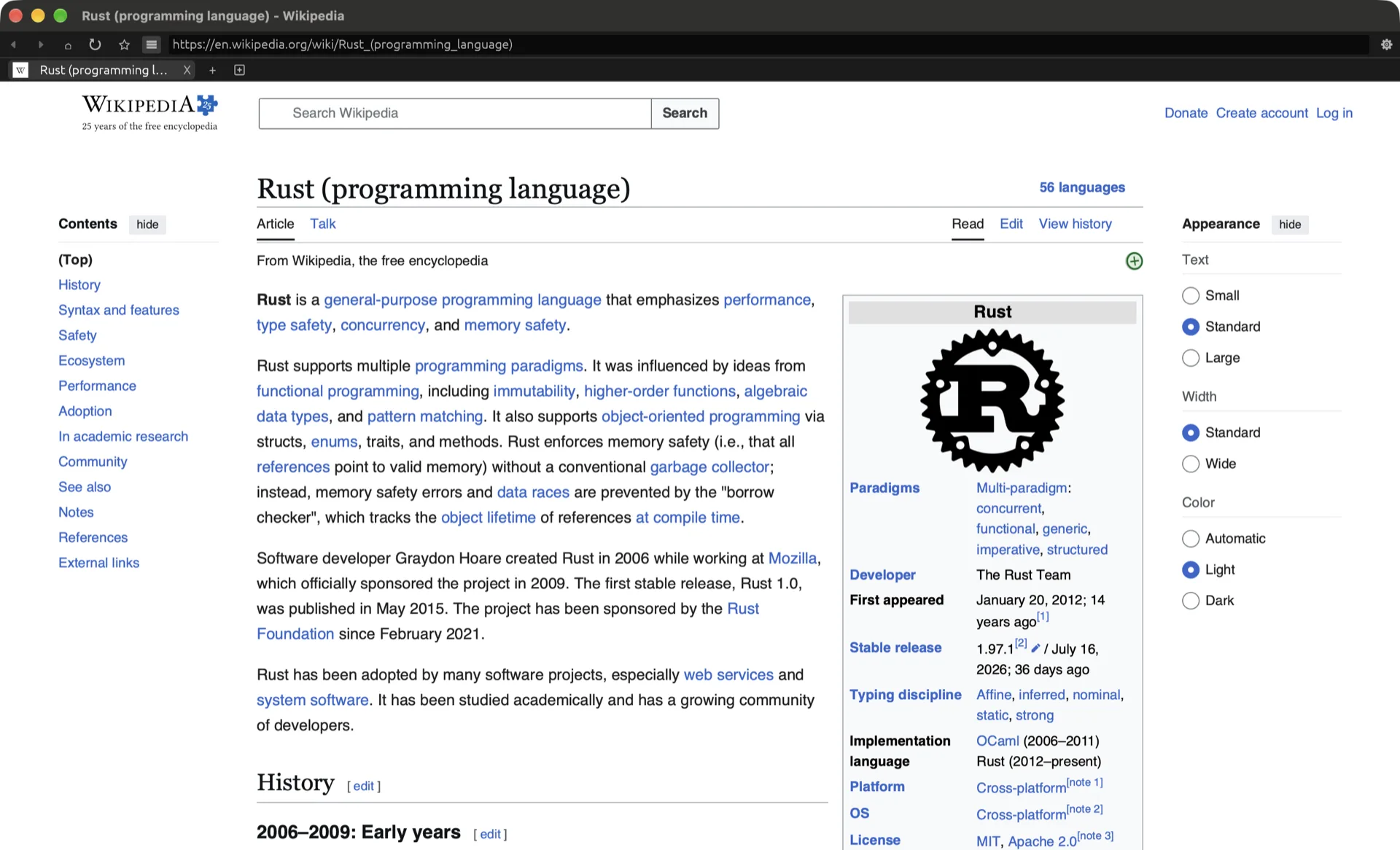Click the pattern matching link

tap(425, 416)
